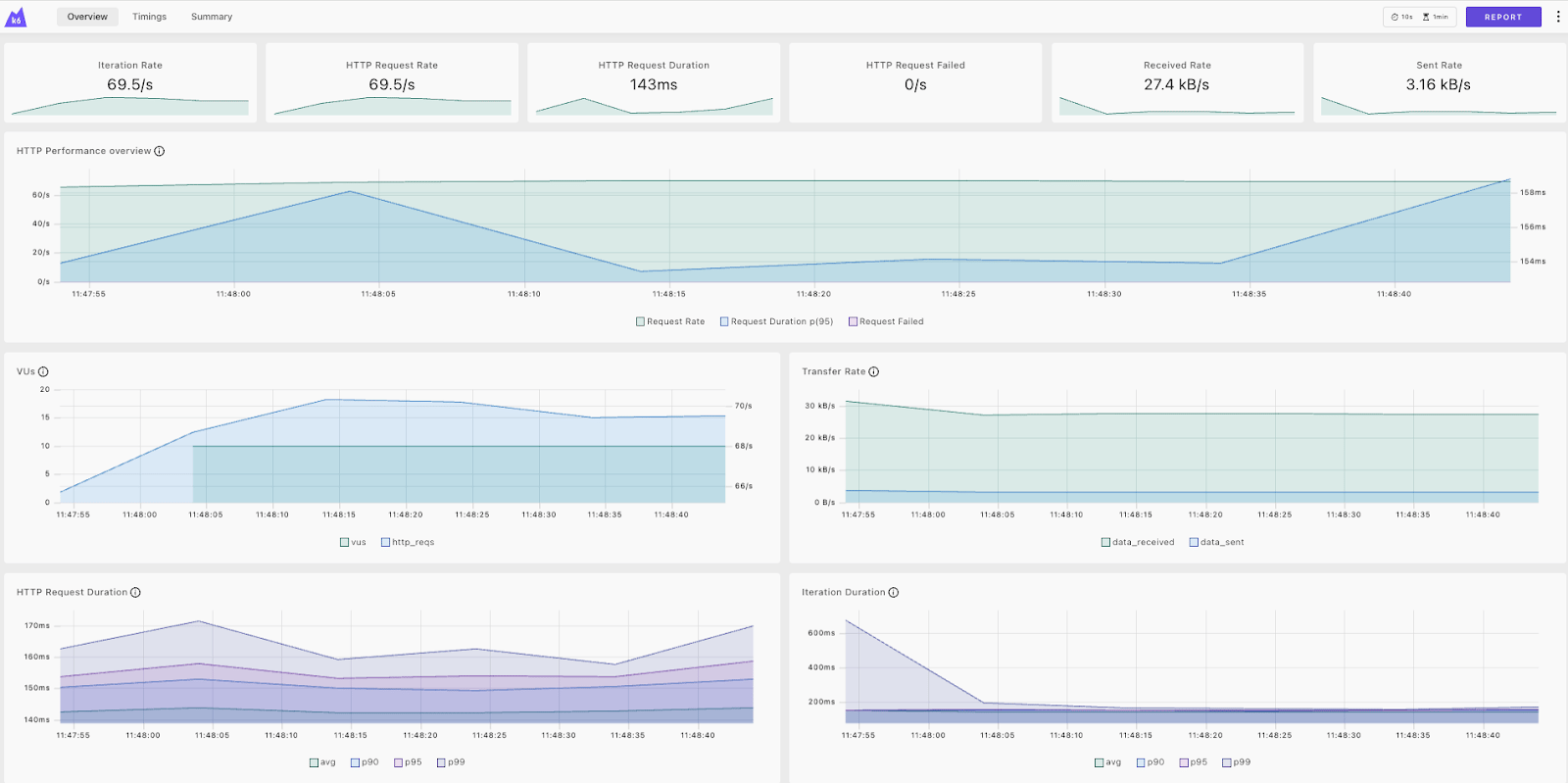The width and height of the screenshot is (1568, 783).
Task: Toggle Request Duration p(95) legend series
Action: tap(776, 321)
